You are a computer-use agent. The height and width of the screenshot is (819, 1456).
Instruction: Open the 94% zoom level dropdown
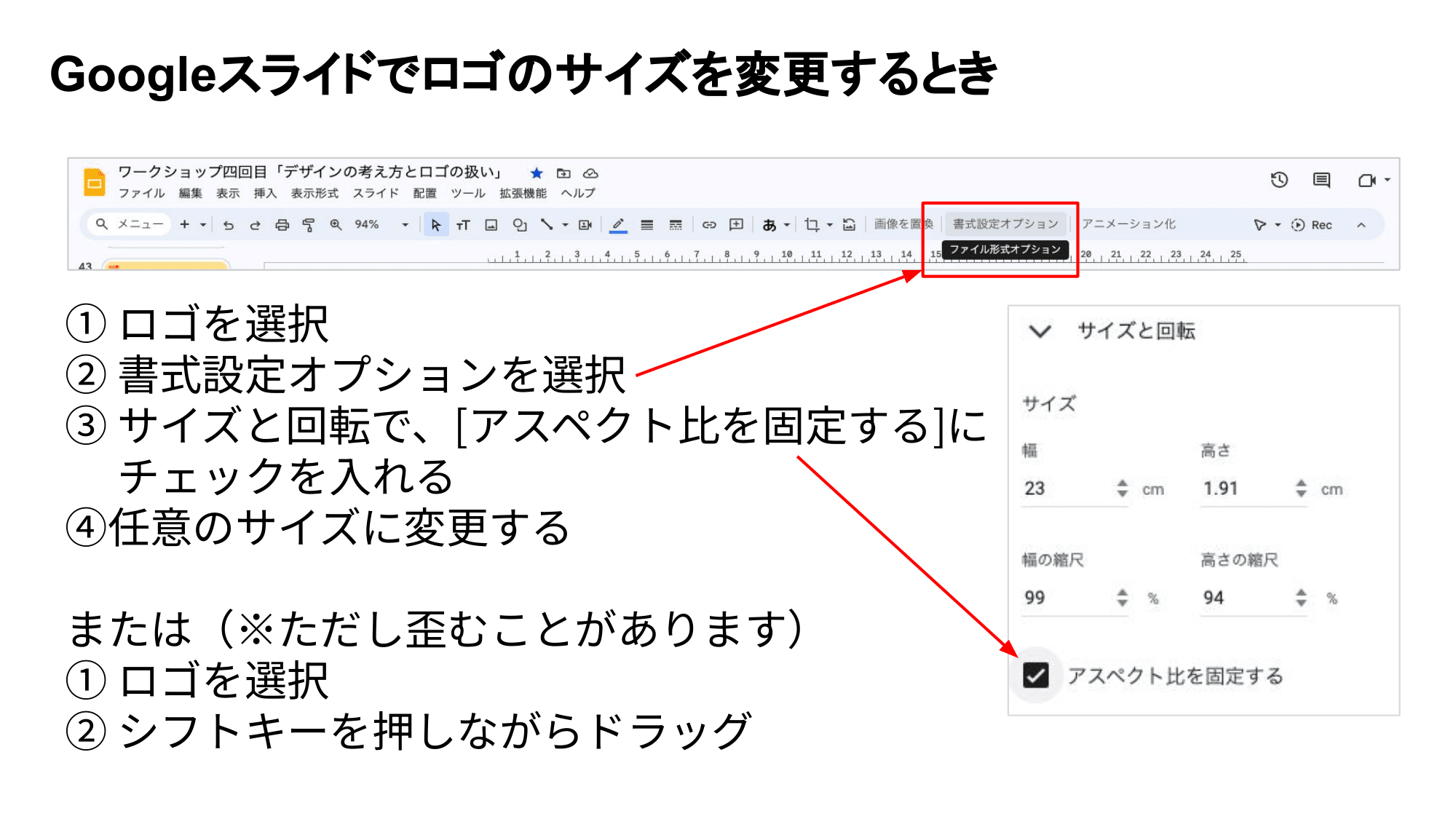[381, 224]
